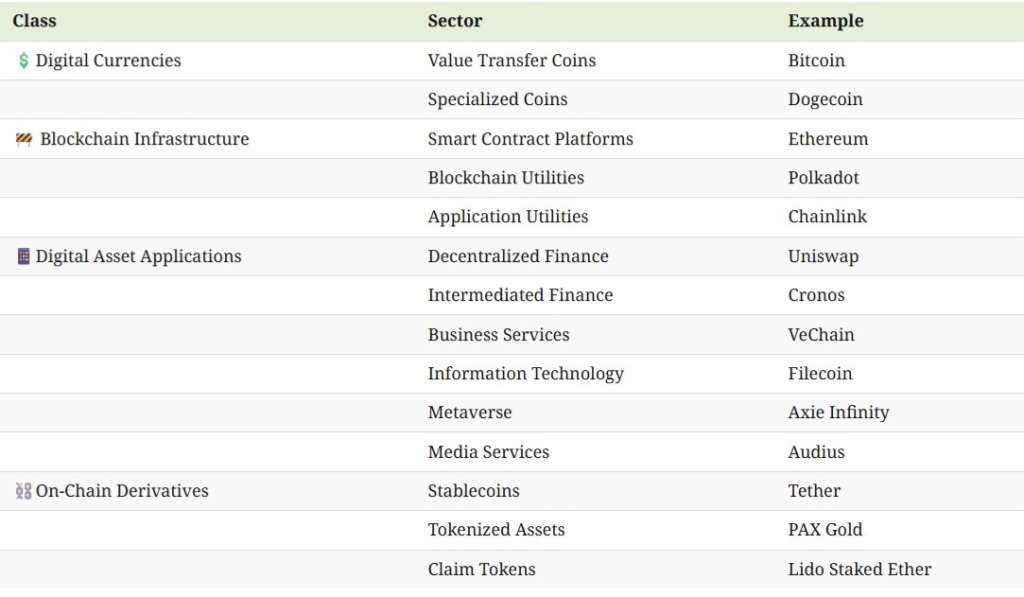Select the Smart Contract Platforms sector cell
Screen dimensions: 1024x597
tap(530, 139)
